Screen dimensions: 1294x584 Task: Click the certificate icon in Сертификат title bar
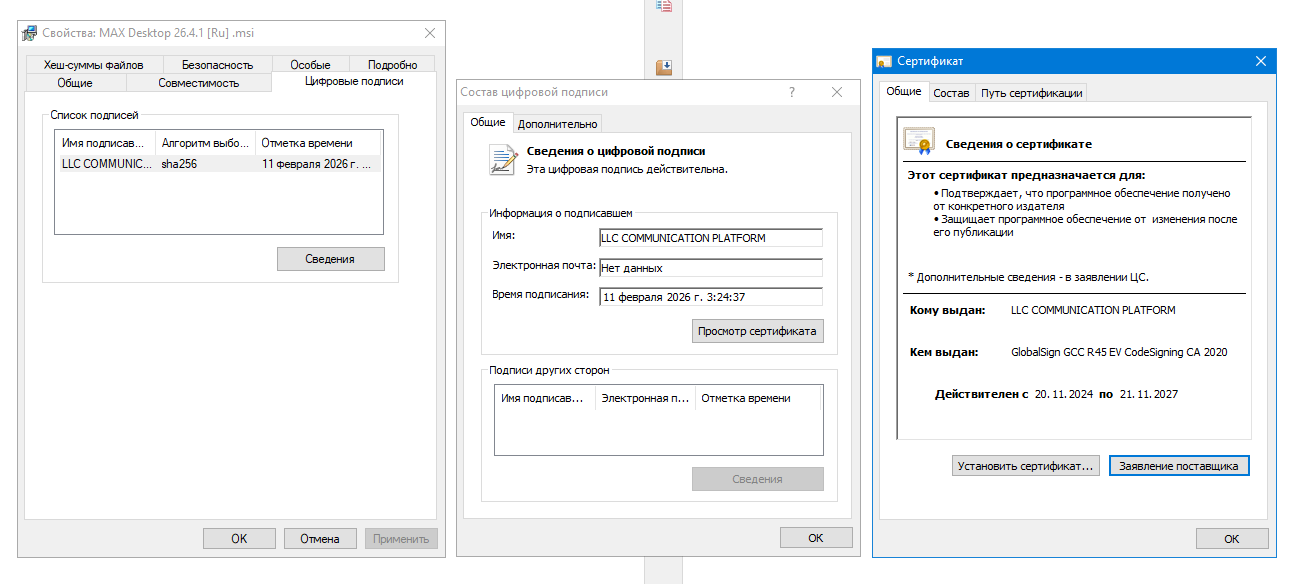point(884,61)
